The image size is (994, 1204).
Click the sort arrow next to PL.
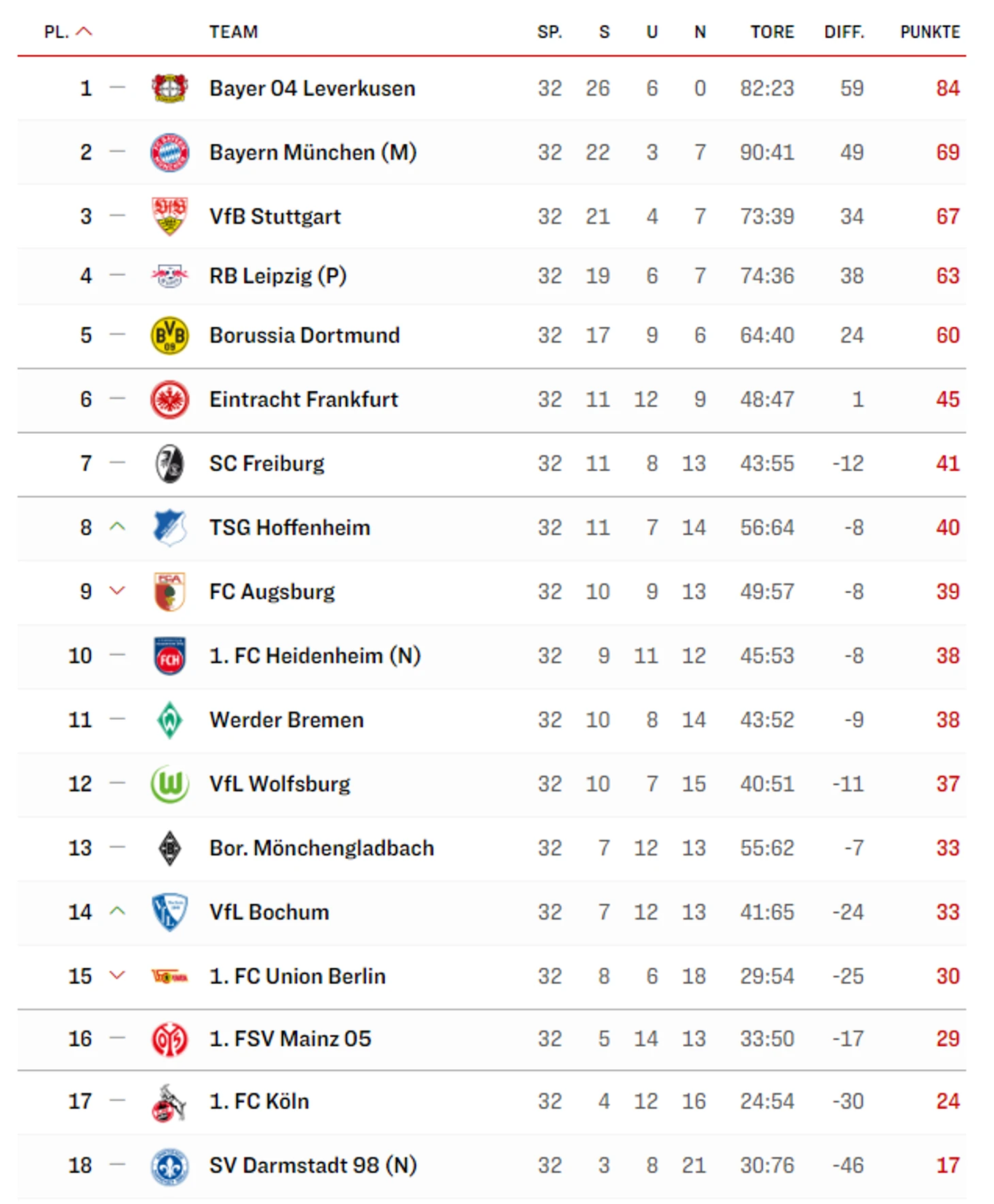pos(84,31)
